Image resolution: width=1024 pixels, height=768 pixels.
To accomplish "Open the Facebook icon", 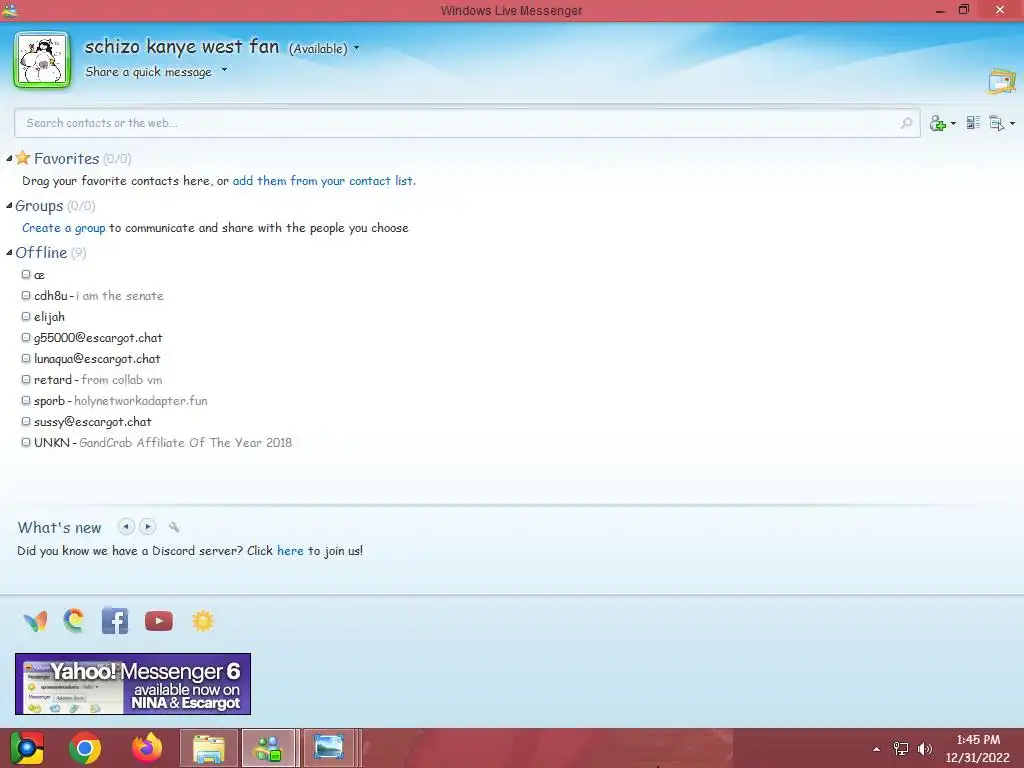I will point(115,620).
